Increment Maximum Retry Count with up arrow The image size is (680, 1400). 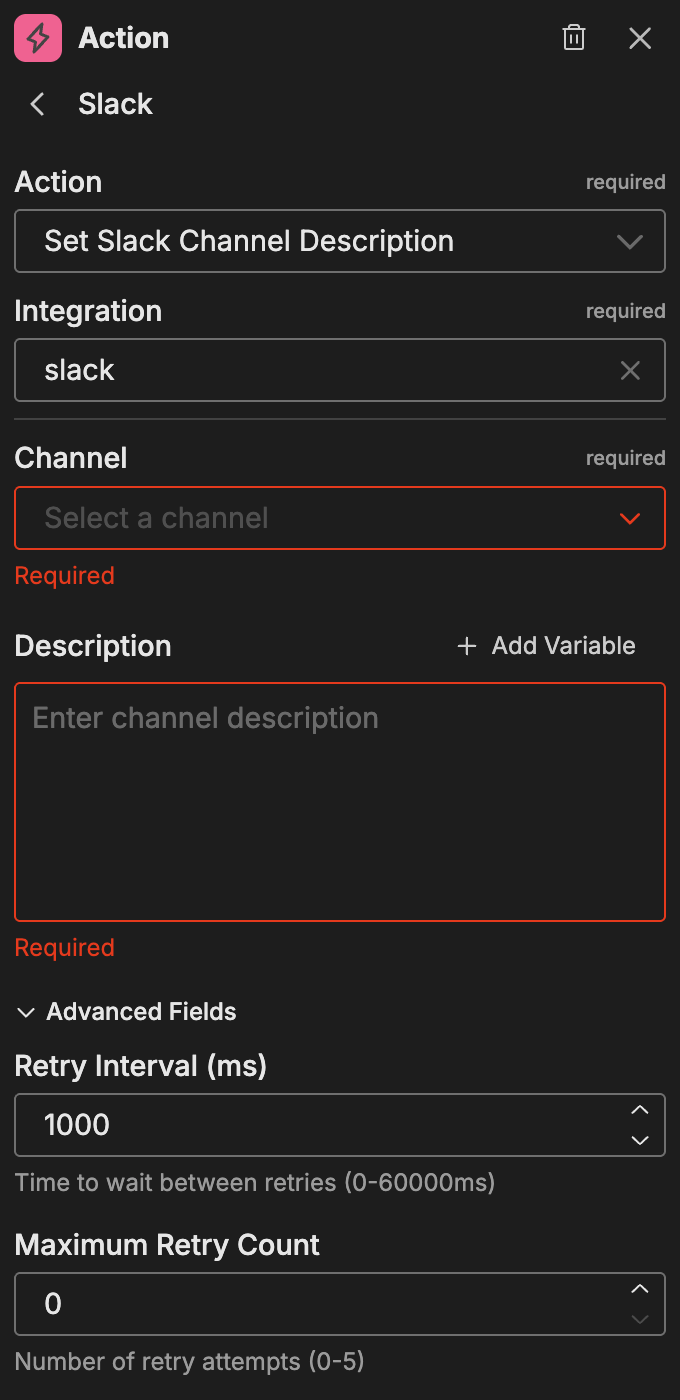pyautogui.click(x=640, y=1290)
